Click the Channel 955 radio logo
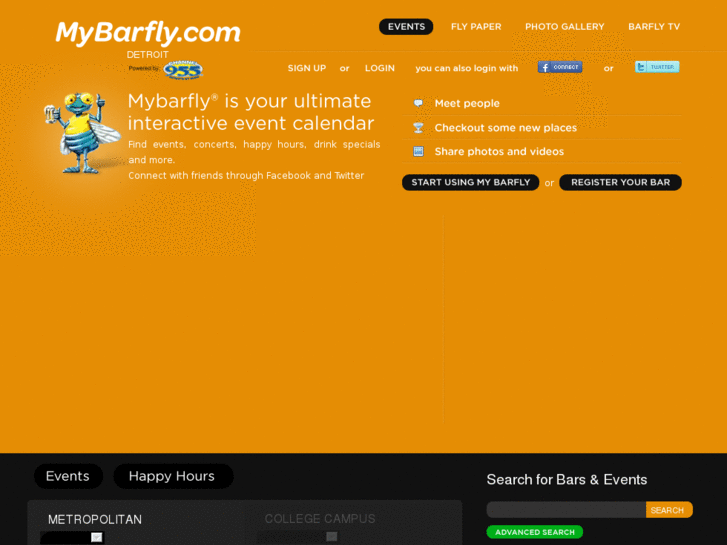Viewport: 727px width, 545px height. pyautogui.click(x=183, y=70)
